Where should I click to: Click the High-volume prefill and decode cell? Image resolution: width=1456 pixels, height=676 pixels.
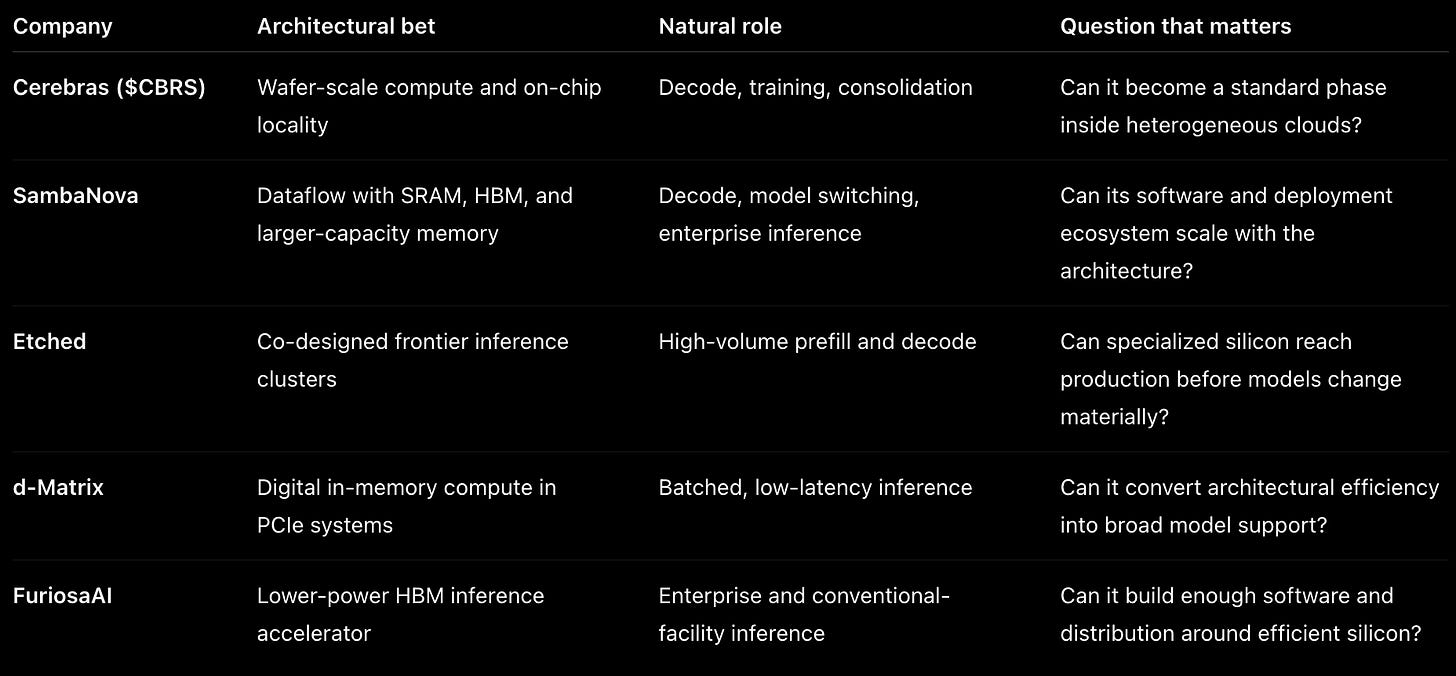tap(818, 342)
